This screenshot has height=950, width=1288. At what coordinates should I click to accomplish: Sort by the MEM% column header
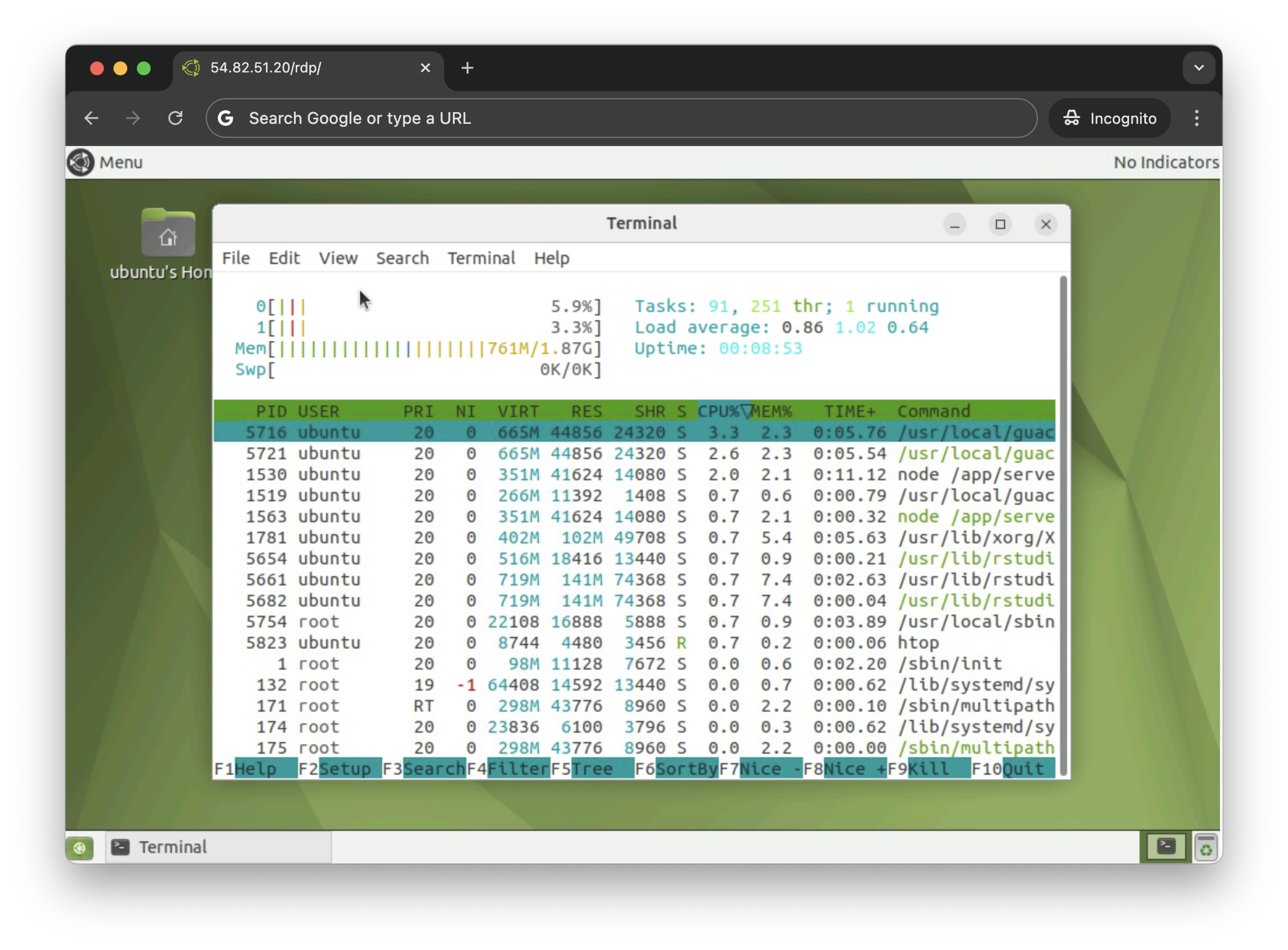point(771,411)
